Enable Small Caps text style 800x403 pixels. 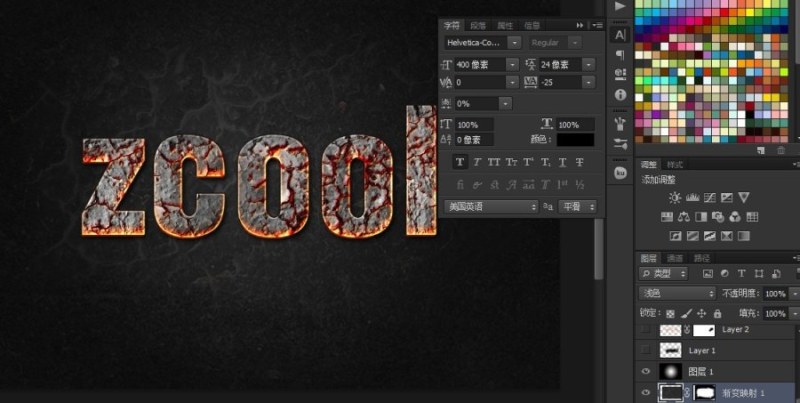coord(511,162)
